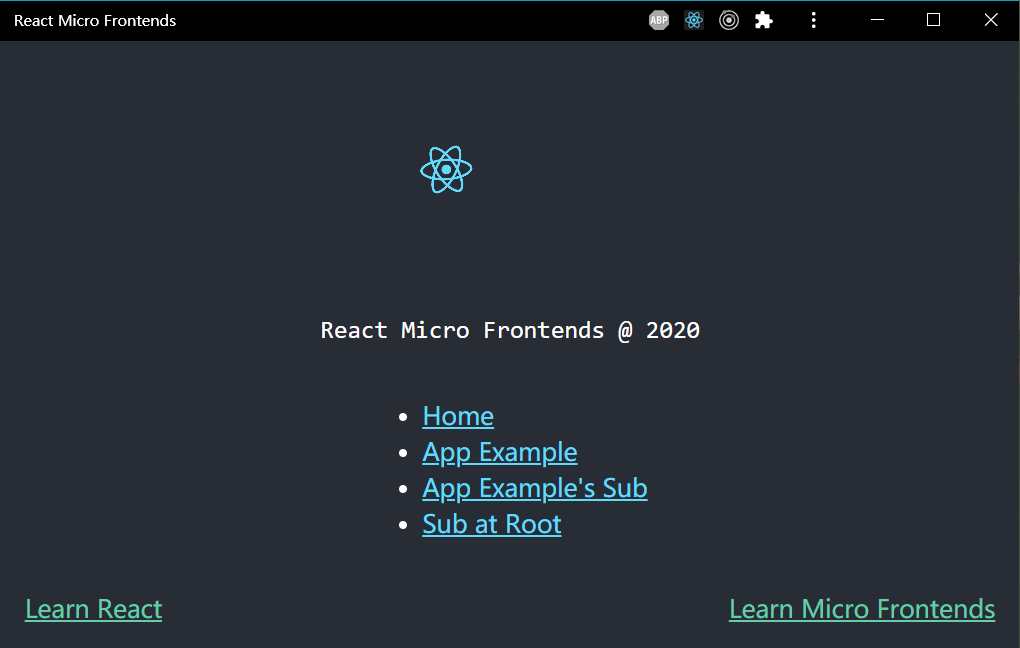Click the React atom logo
This screenshot has width=1020, height=648.
(446, 169)
